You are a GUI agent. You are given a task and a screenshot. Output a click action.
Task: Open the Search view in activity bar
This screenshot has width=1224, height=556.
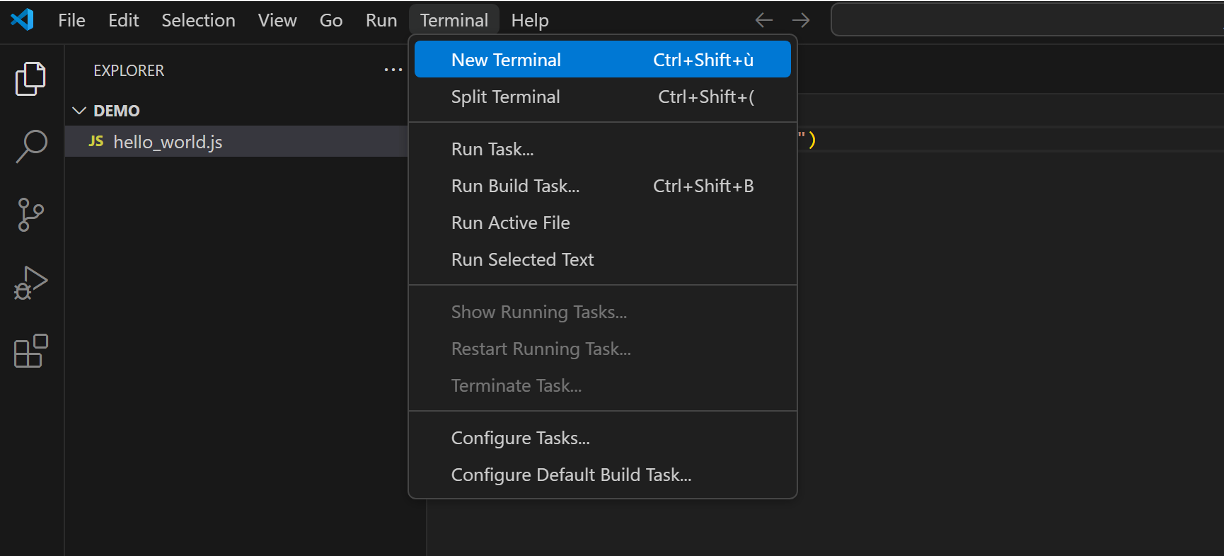pyautogui.click(x=31, y=146)
